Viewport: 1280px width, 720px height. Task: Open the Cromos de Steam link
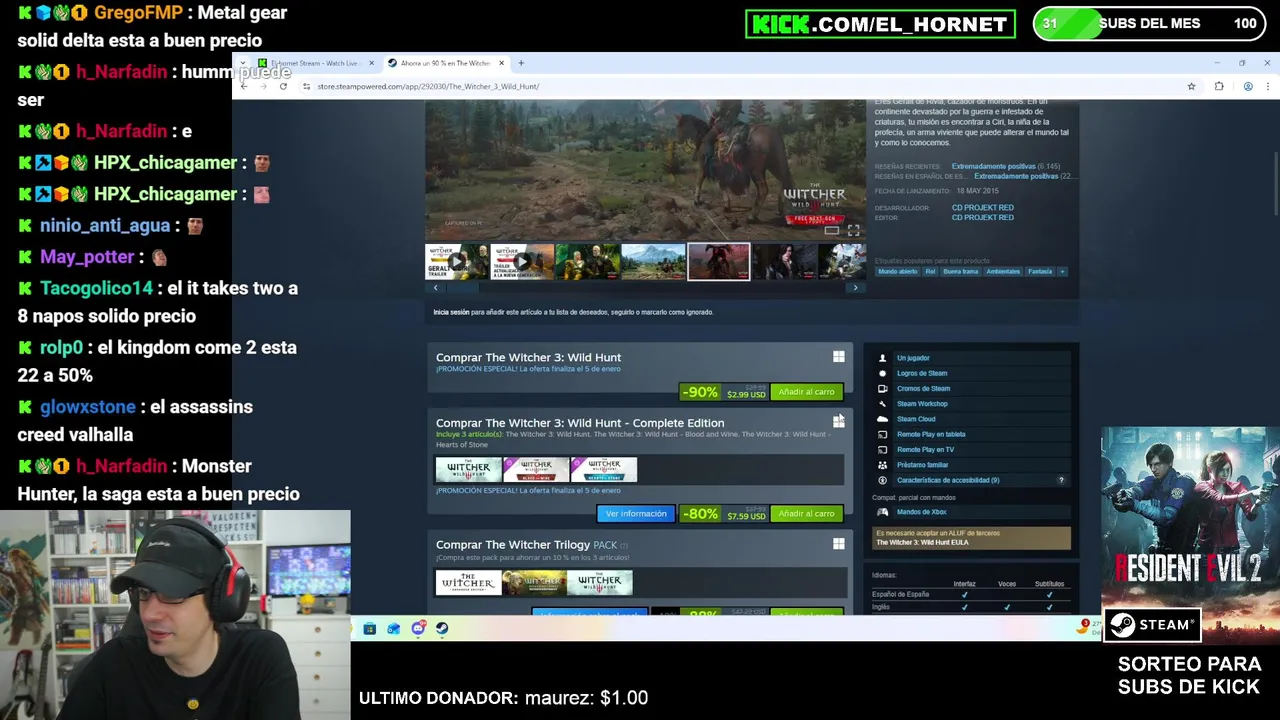click(x=923, y=389)
